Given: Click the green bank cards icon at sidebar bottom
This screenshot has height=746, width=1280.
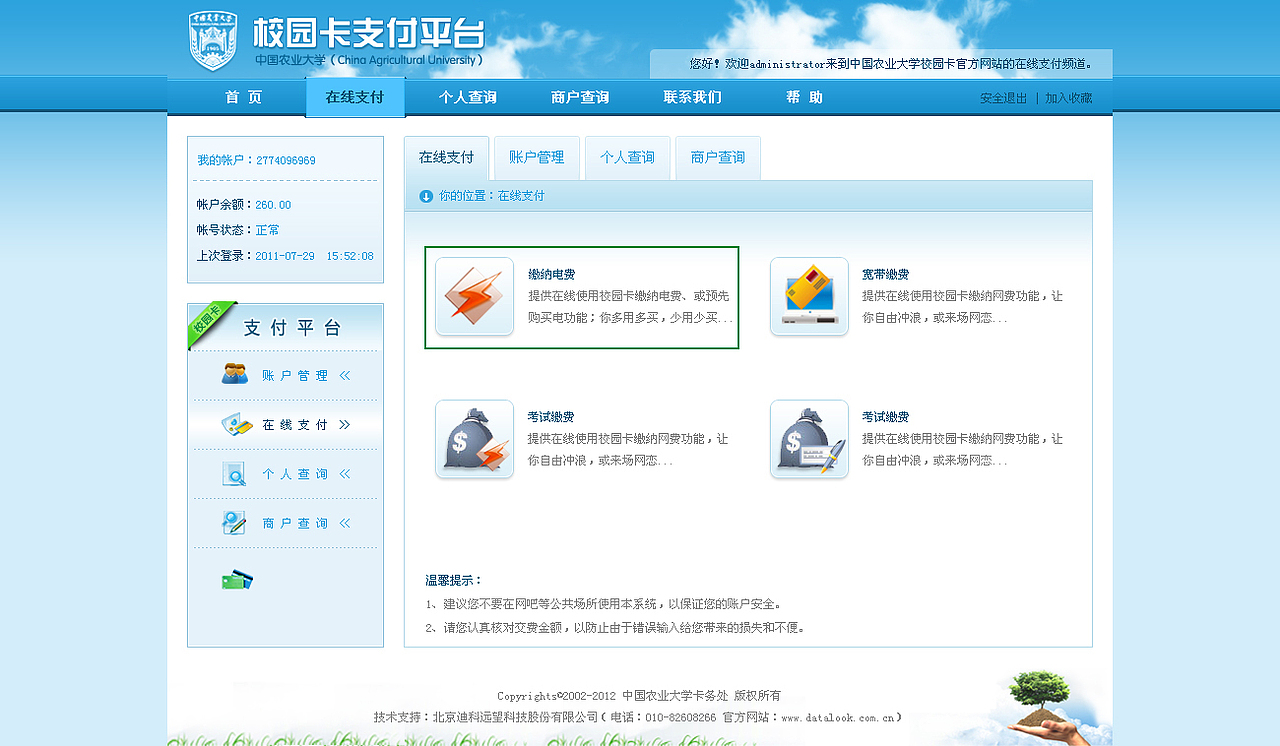Looking at the screenshot, I should [x=235, y=580].
